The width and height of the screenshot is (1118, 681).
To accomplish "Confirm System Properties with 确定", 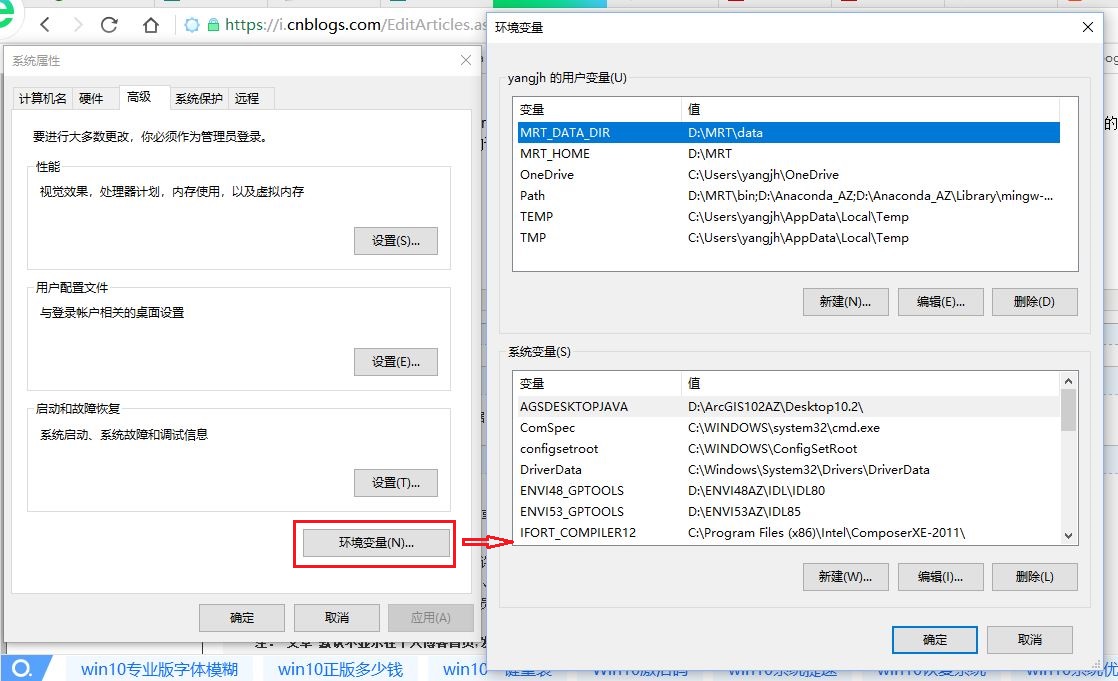I will 242,618.
